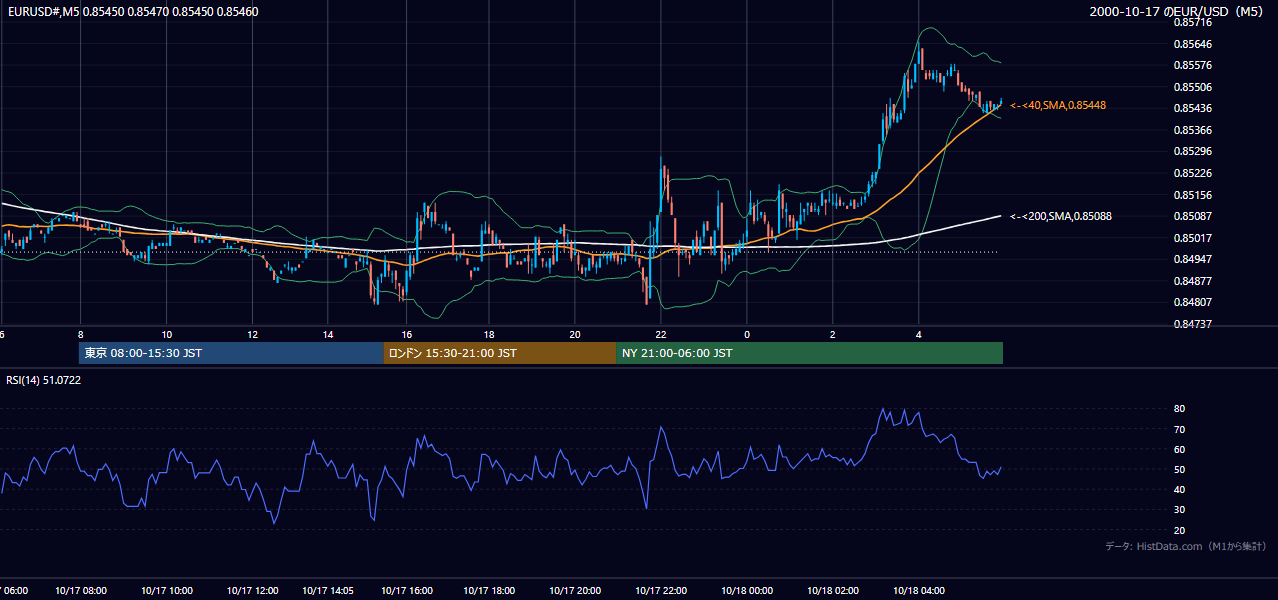1278x600 pixels.
Task: Click price axis value 0.85226
Action: [x=1192, y=173]
